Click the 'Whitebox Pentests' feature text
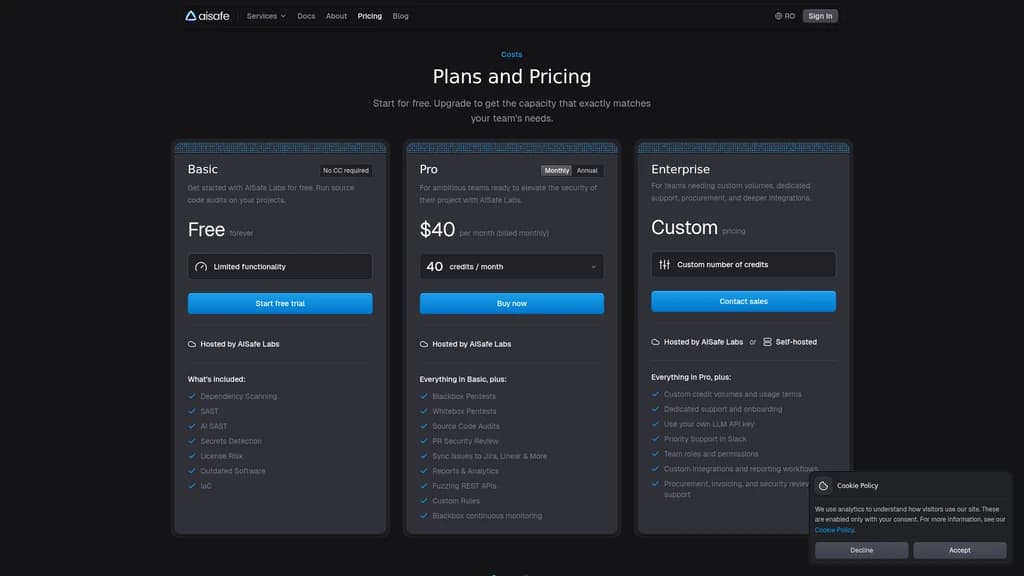The image size is (1024, 576). point(464,411)
